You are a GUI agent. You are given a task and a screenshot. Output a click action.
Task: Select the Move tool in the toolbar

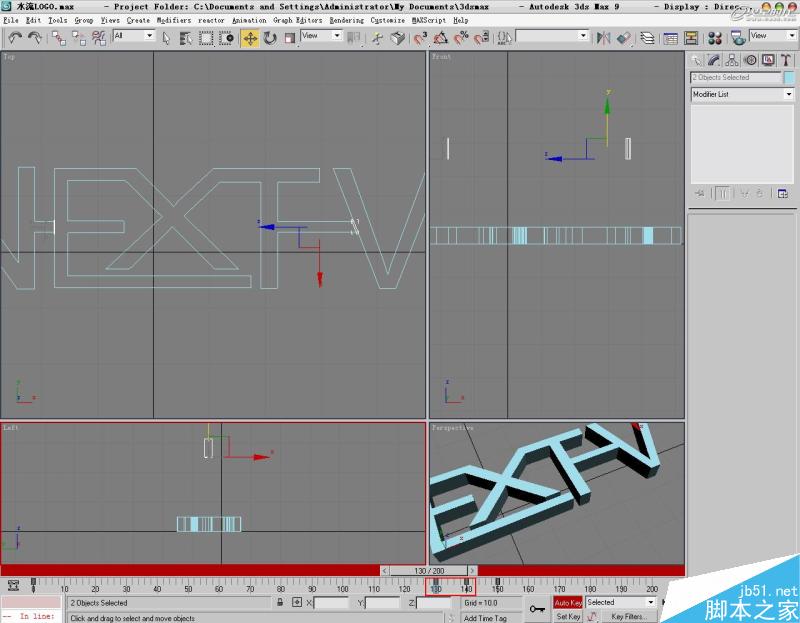tap(249, 37)
